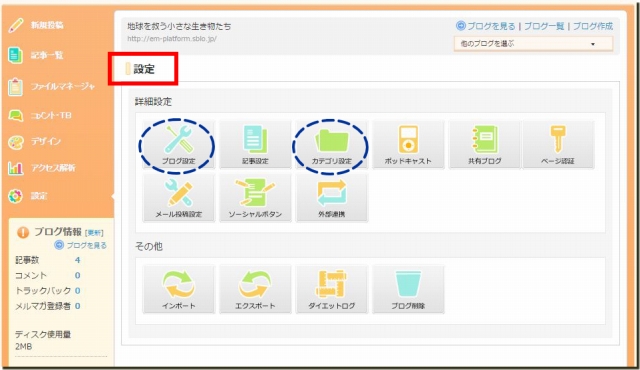Viewport: 640px width, 370px height.
Task: Open the ブログ設定 wrench icon
Action: 178,144
